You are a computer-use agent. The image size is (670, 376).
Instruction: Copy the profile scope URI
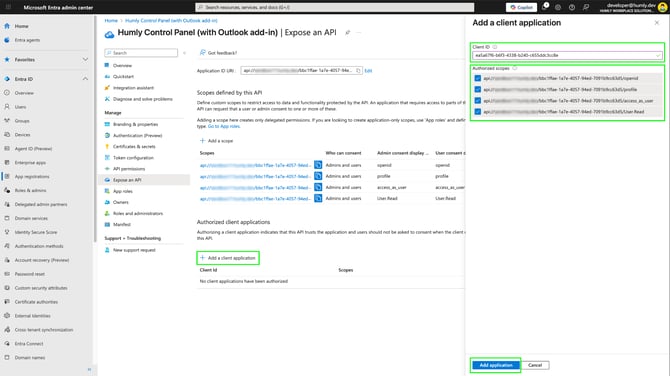click(318, 176)
